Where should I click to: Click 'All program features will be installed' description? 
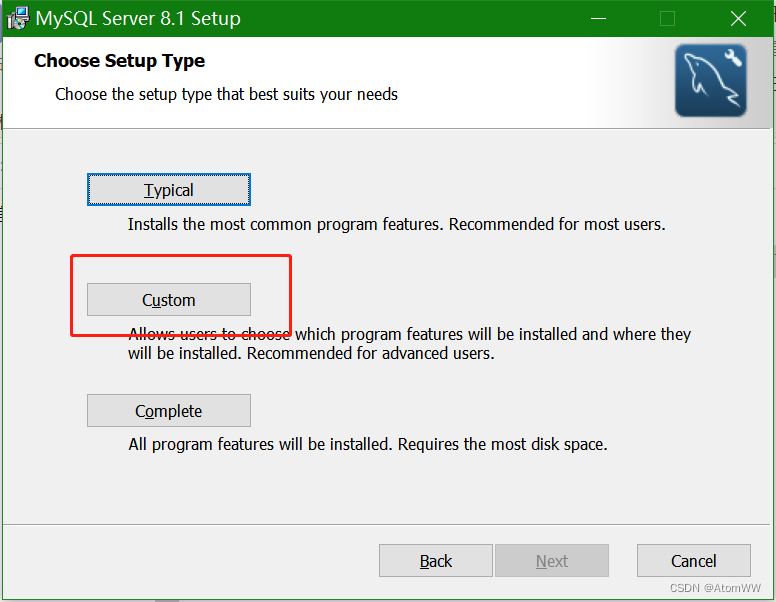tap(368, 444)
